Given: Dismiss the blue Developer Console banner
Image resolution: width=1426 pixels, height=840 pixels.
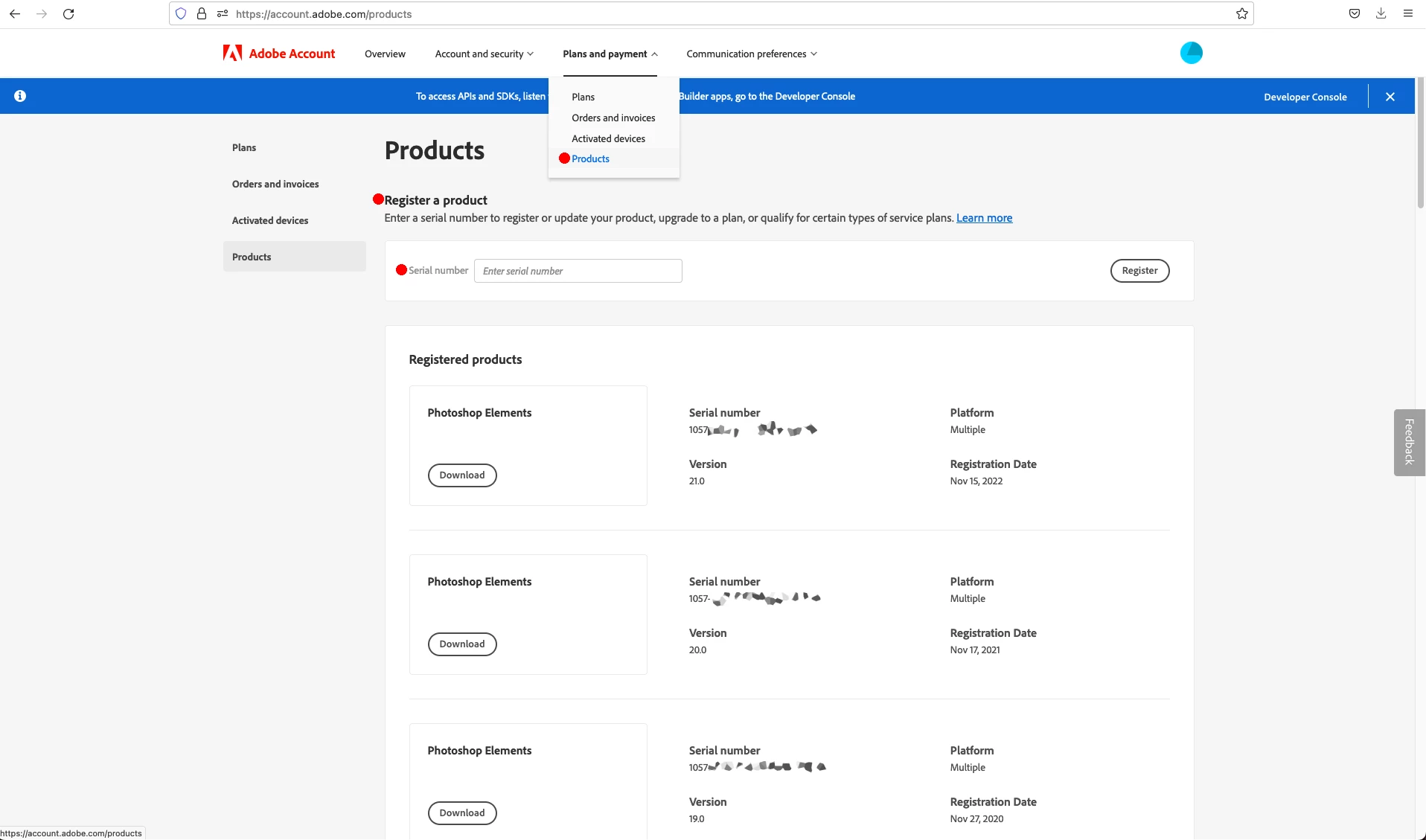Looking at the screenshot, I should pyautogui.click(x=1390, y=97).
